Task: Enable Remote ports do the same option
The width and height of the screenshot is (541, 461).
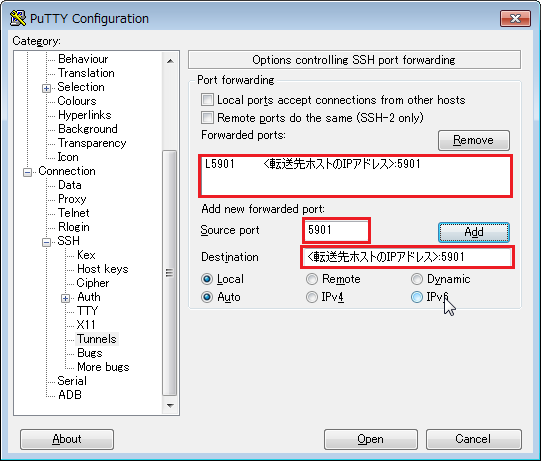Action: point(207,118)
